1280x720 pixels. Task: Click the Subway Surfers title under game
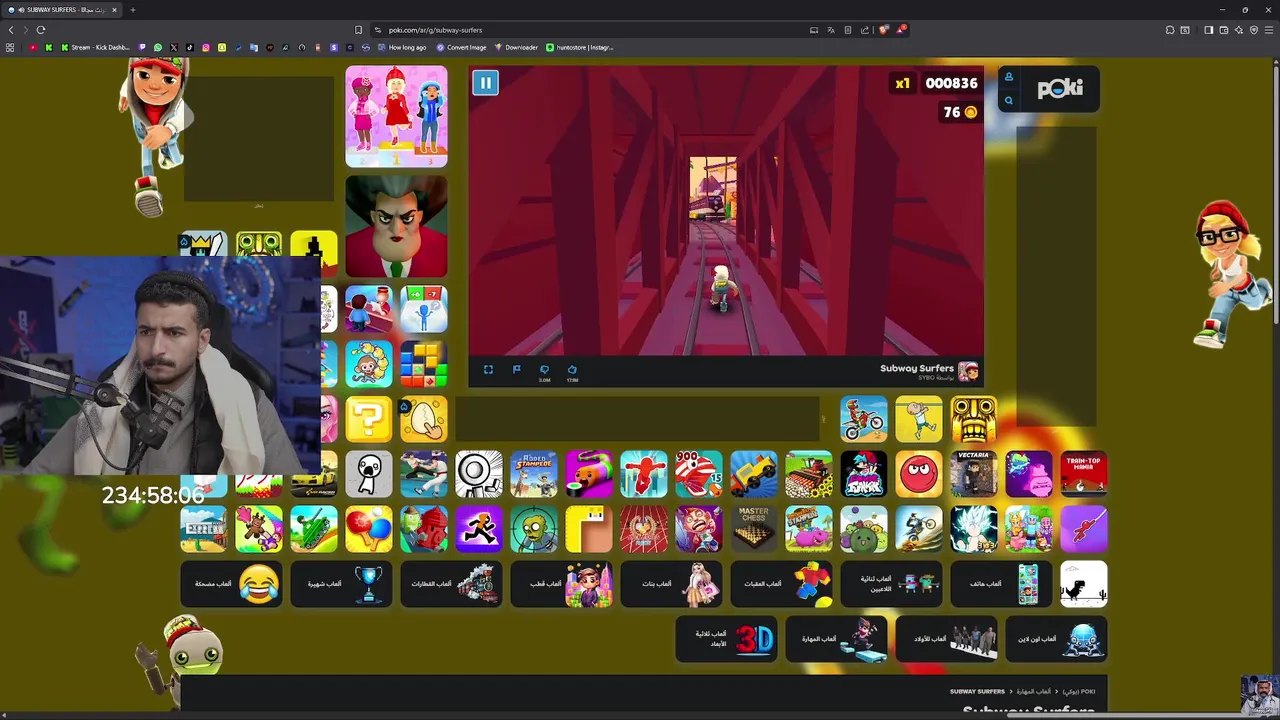click(x=916, y=368)
